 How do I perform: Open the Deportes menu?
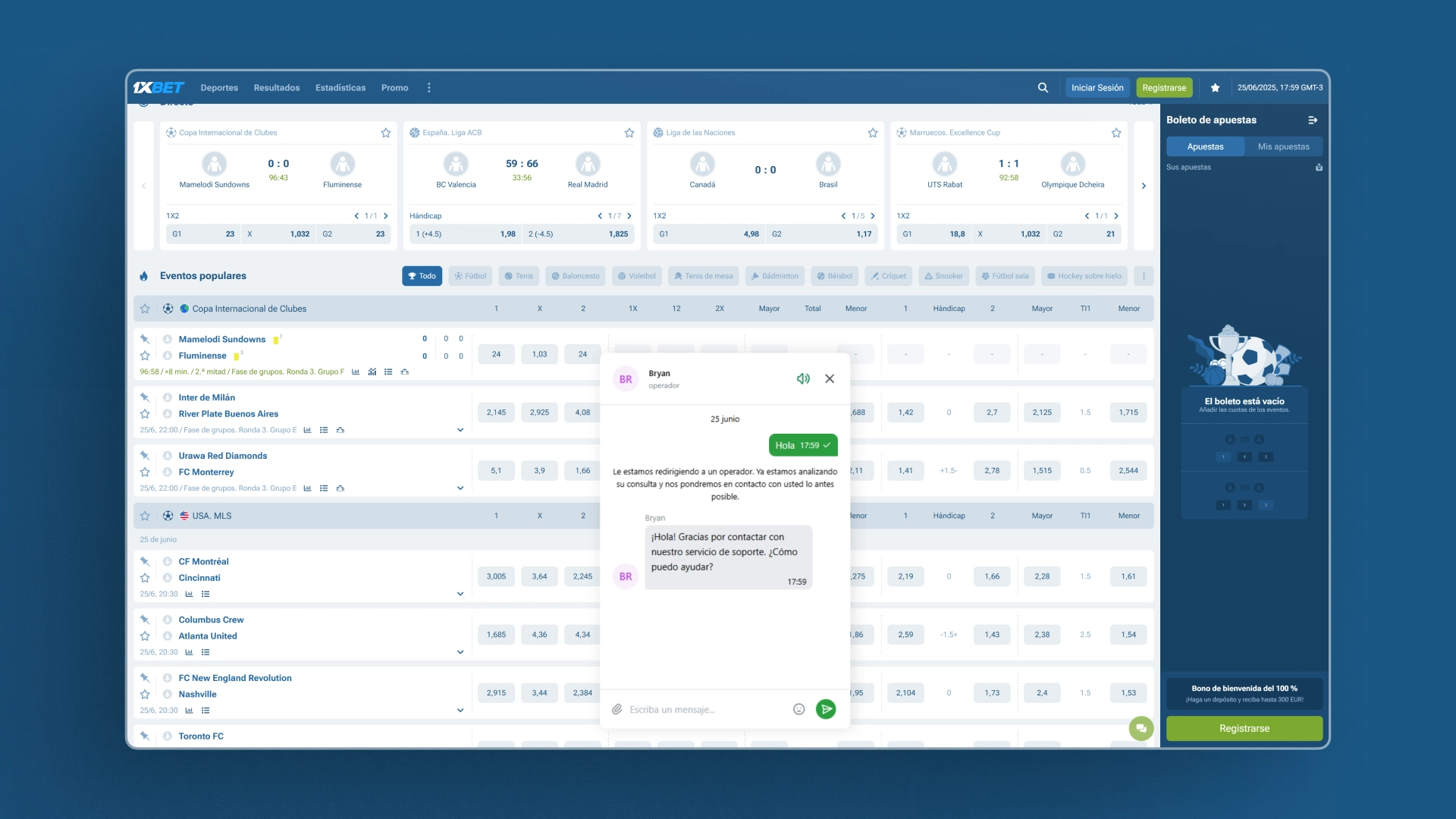(219, 88)
